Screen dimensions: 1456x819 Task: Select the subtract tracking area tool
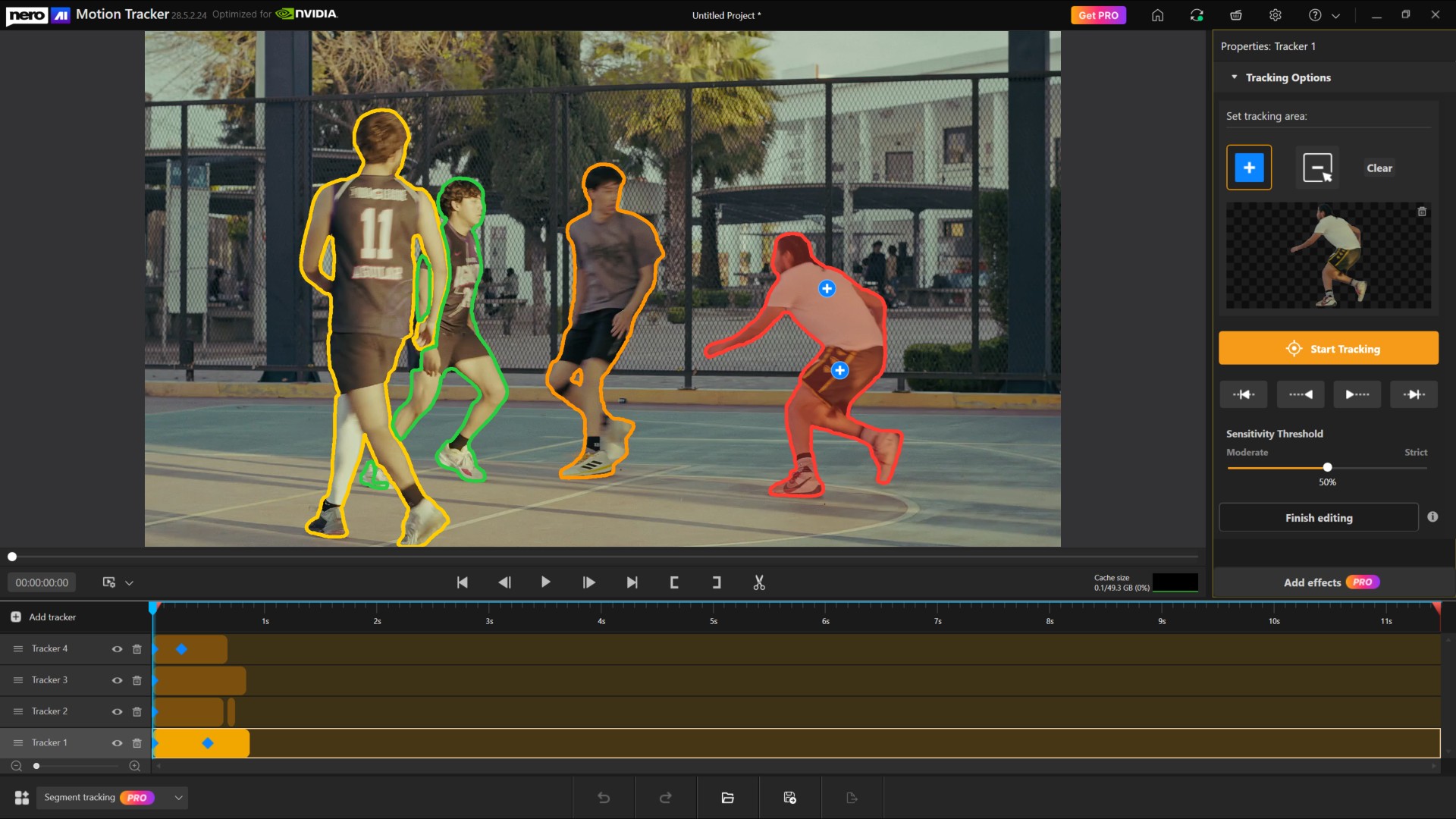click(x=1317, y=168)
